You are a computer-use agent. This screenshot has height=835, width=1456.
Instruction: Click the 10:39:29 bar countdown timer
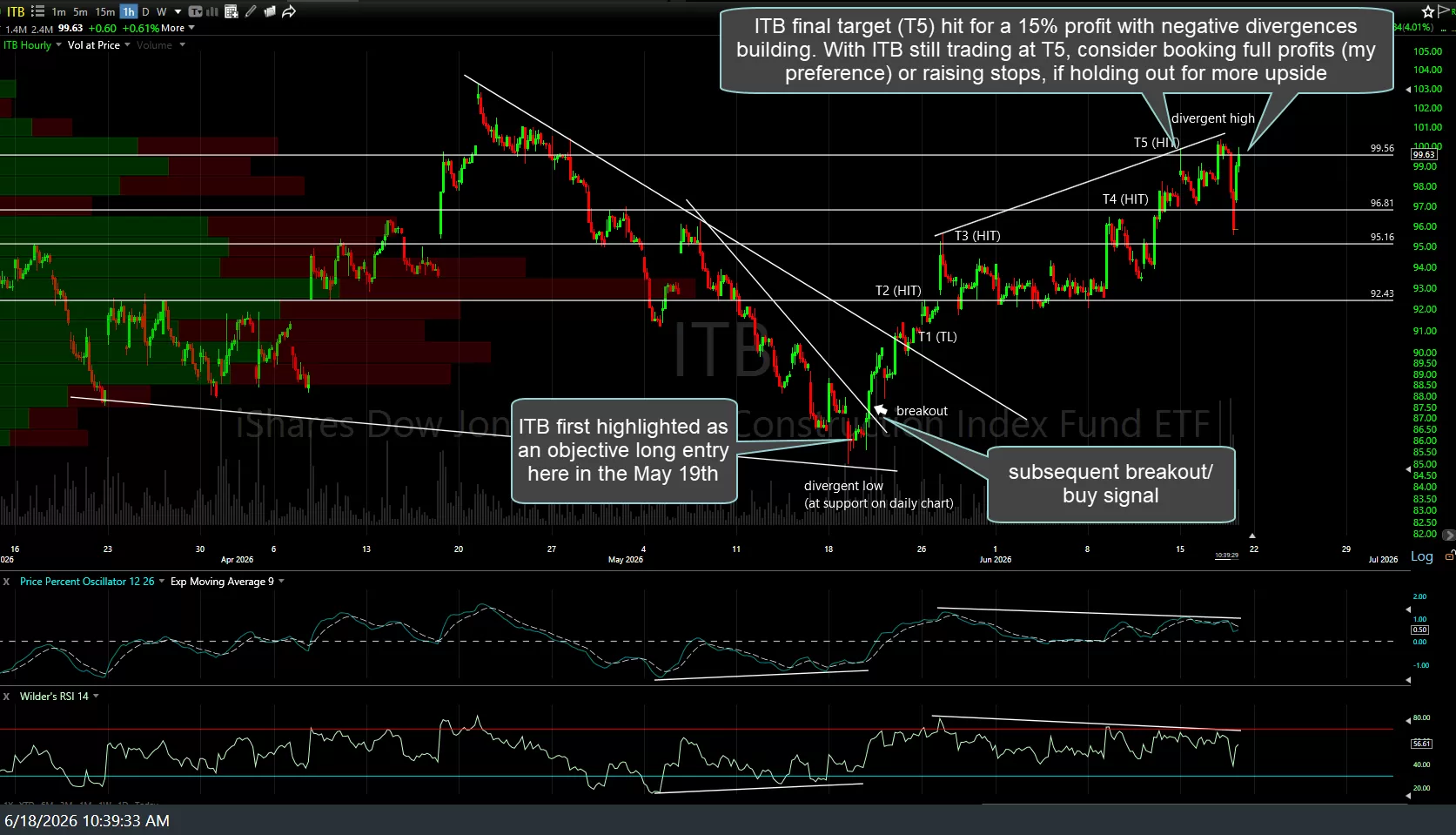(x=1226, y=555)
